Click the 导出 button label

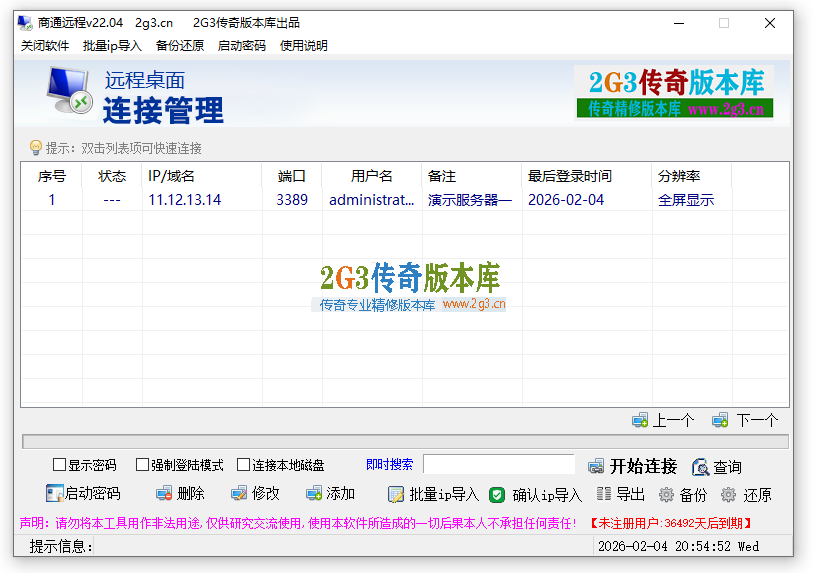(630, 494)
